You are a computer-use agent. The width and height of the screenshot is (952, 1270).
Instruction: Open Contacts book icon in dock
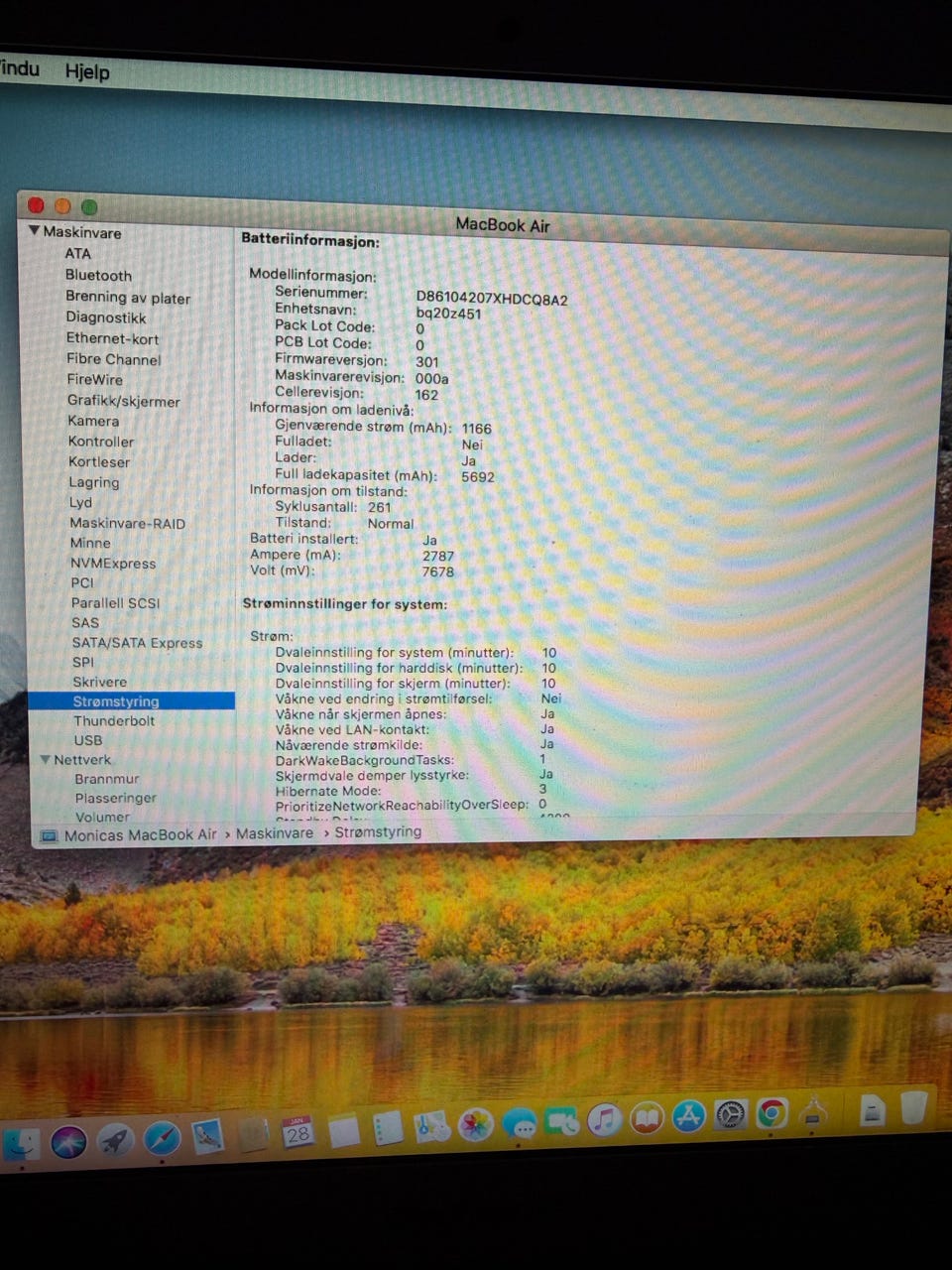point(254,1134)
